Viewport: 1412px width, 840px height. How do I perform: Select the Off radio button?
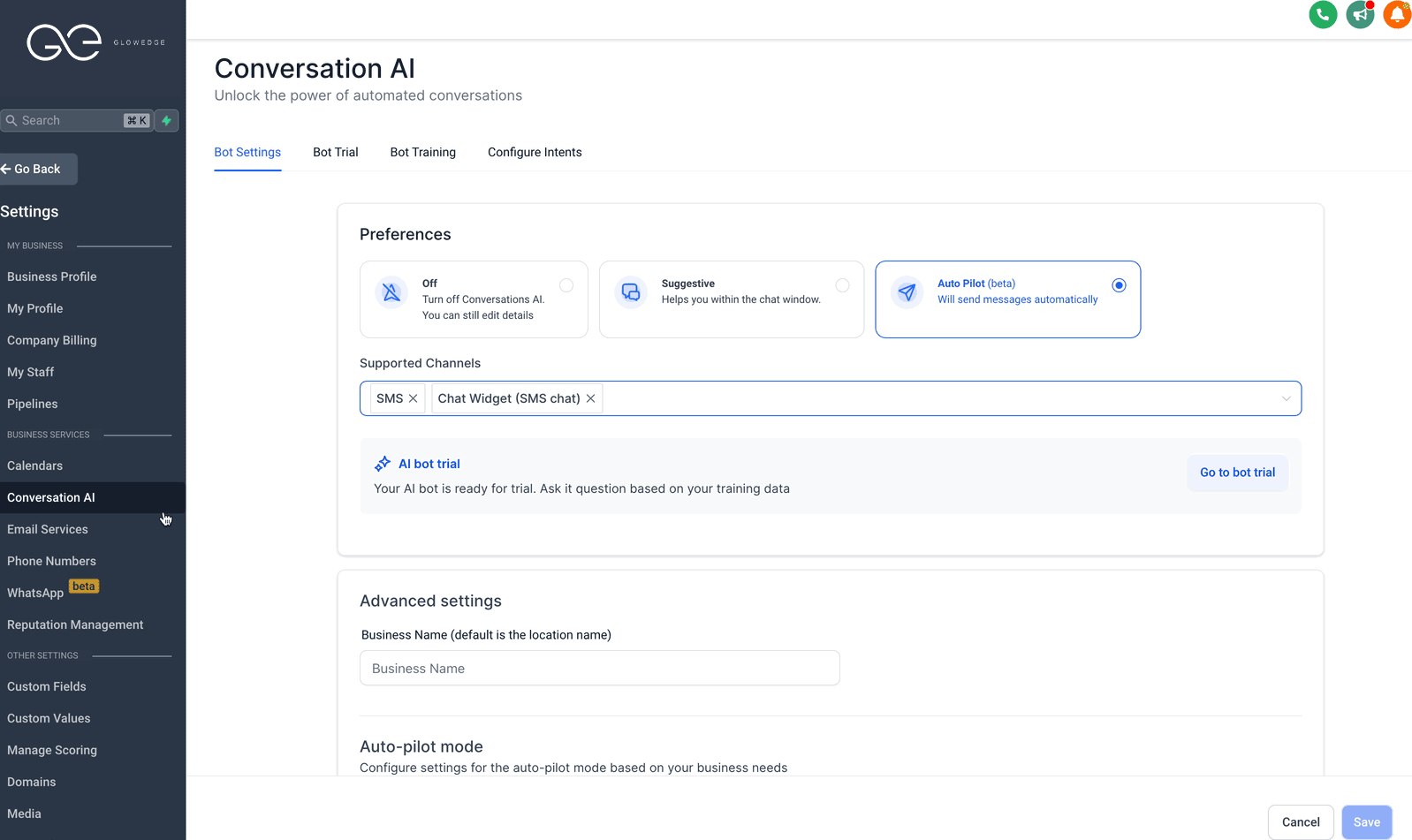coord(566,285)
